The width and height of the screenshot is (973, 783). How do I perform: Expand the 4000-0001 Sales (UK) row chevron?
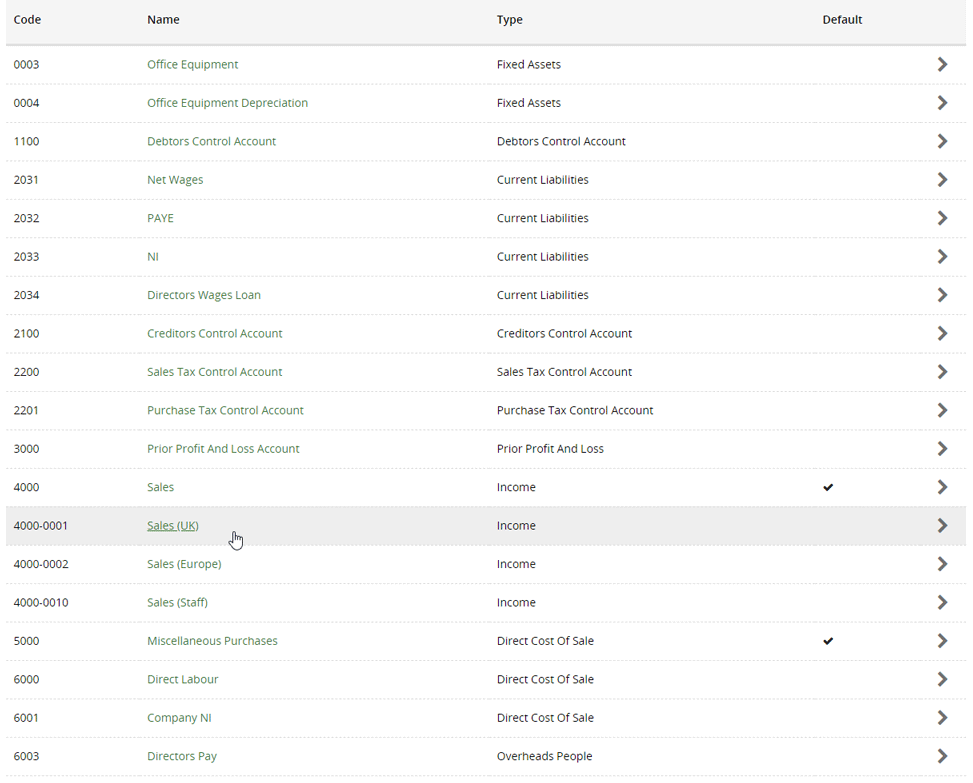942,526
